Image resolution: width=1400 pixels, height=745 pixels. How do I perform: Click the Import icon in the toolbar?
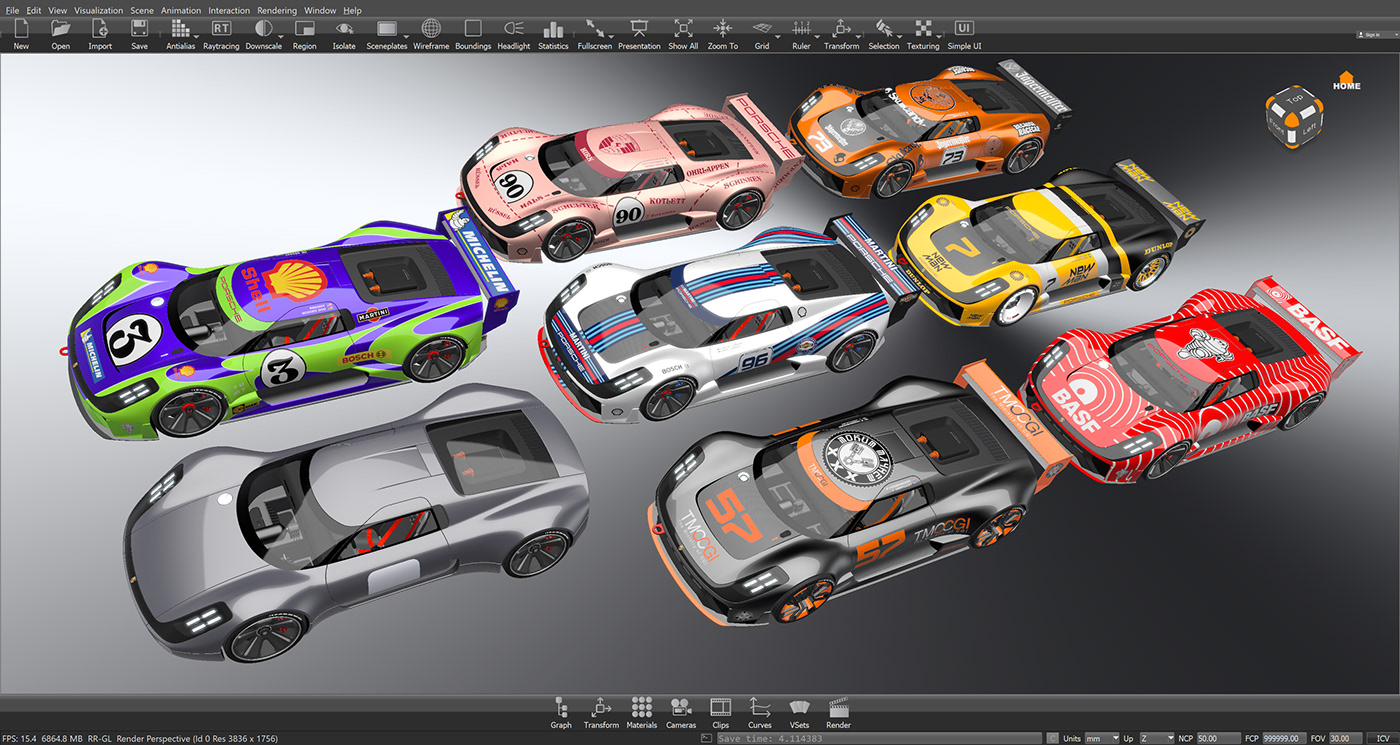coord(100,32)
